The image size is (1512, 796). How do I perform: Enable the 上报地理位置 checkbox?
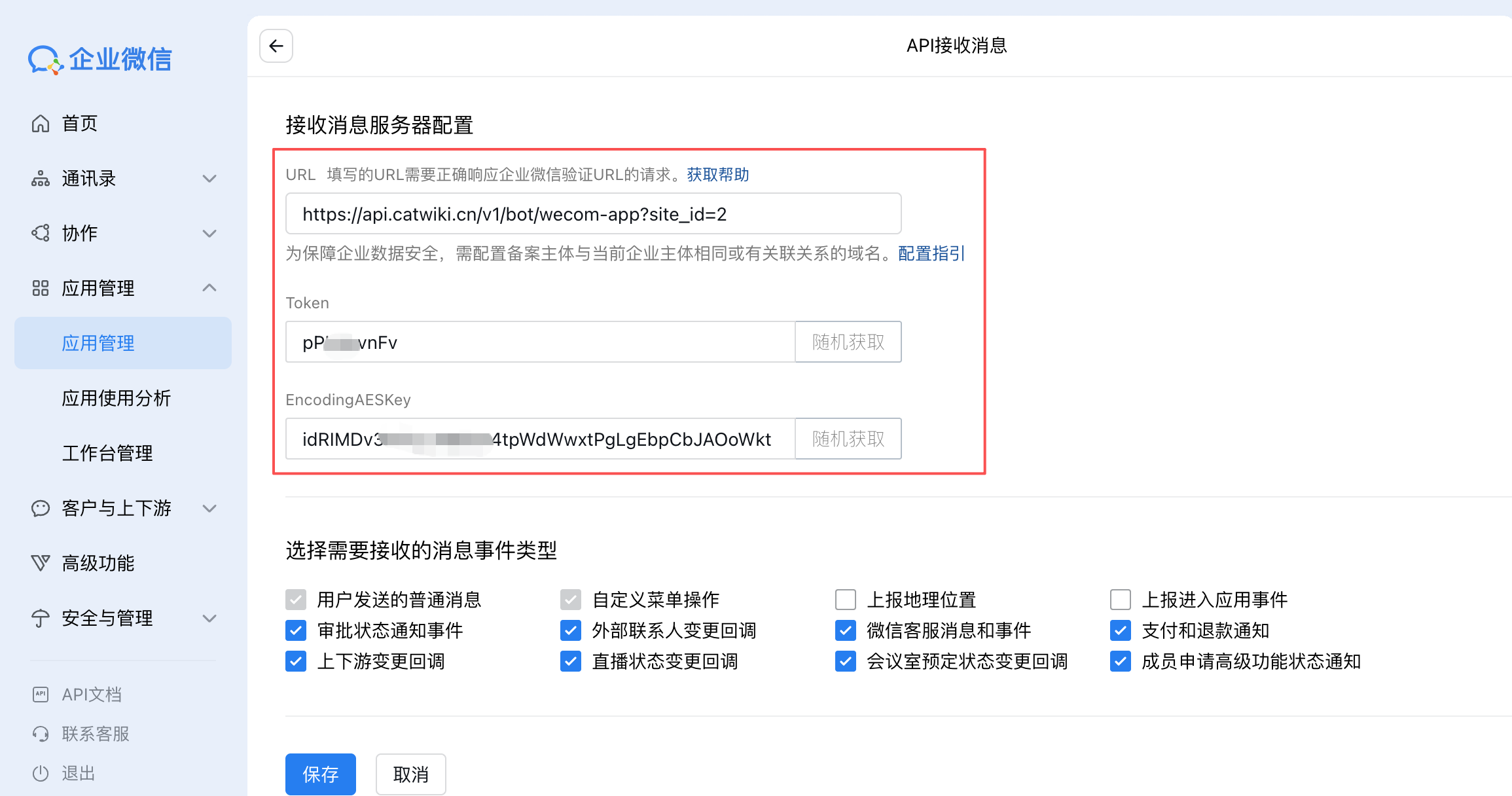pos(845,599)
